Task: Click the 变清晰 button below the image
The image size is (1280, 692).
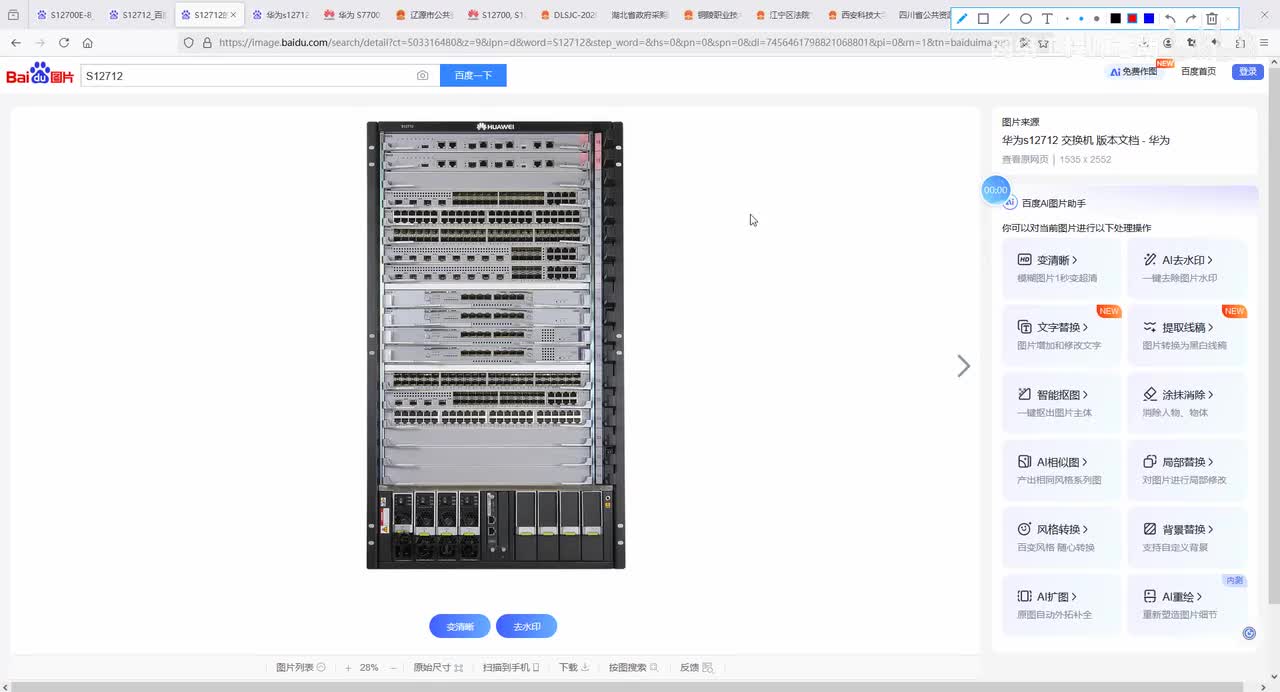Action: (x=460, y=626)
